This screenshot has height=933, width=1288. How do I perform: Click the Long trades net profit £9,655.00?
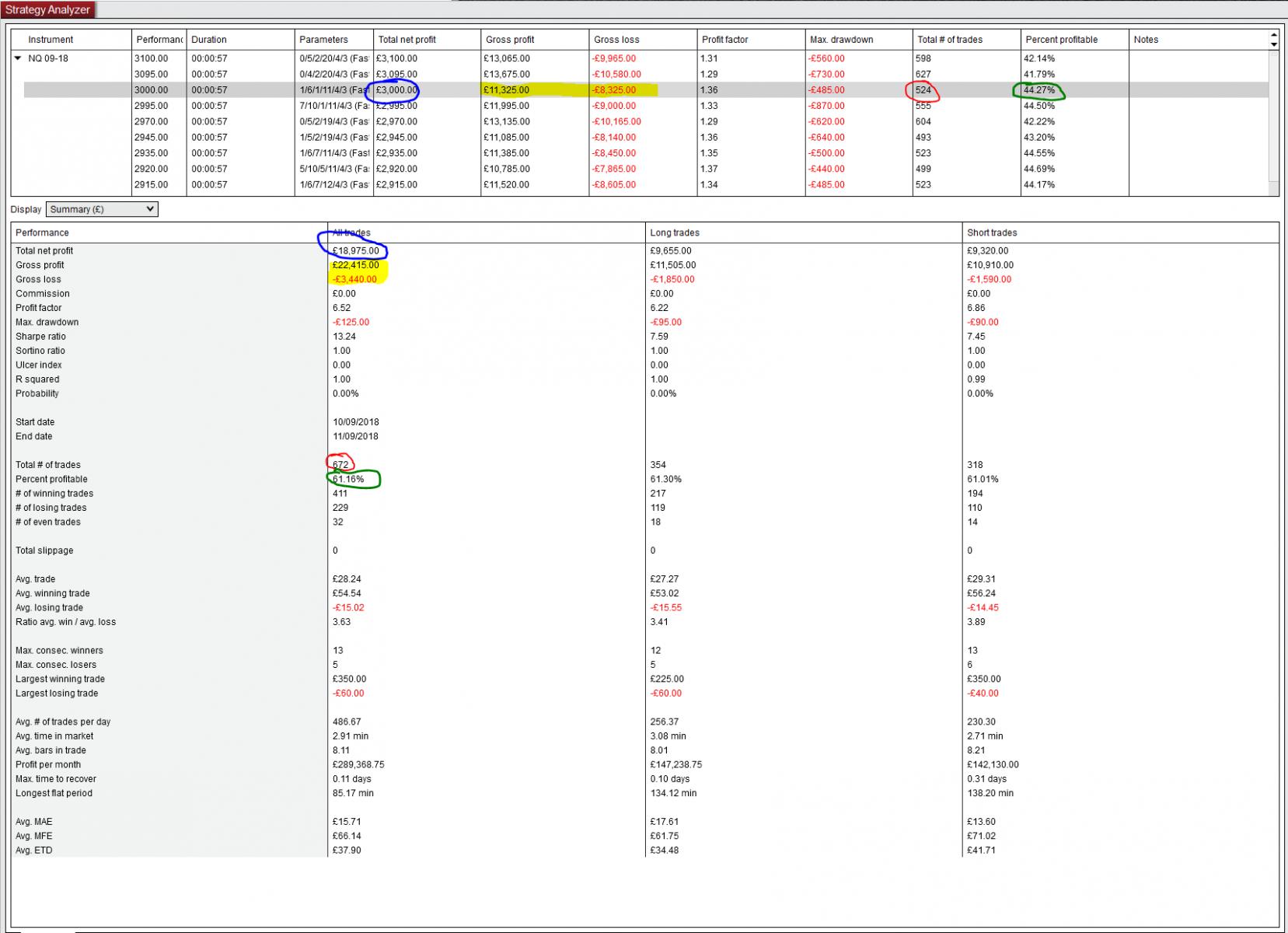pyautogui.click(x=671, y=250)
